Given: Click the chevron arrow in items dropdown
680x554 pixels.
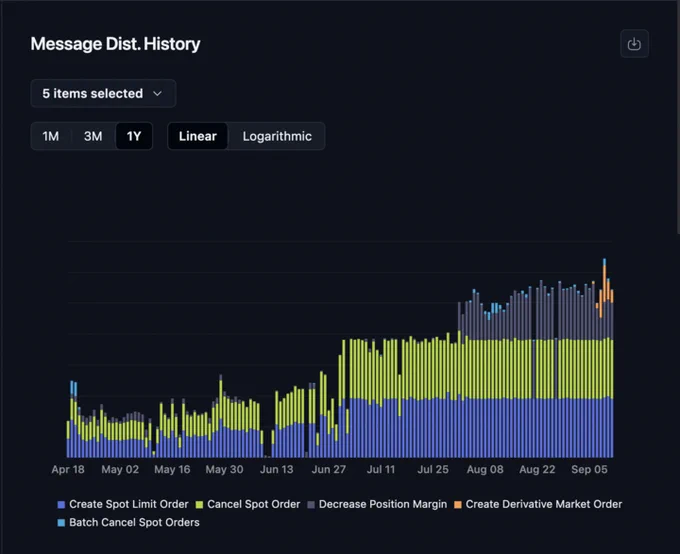Looking at the screenshot, I should (157, 94).
